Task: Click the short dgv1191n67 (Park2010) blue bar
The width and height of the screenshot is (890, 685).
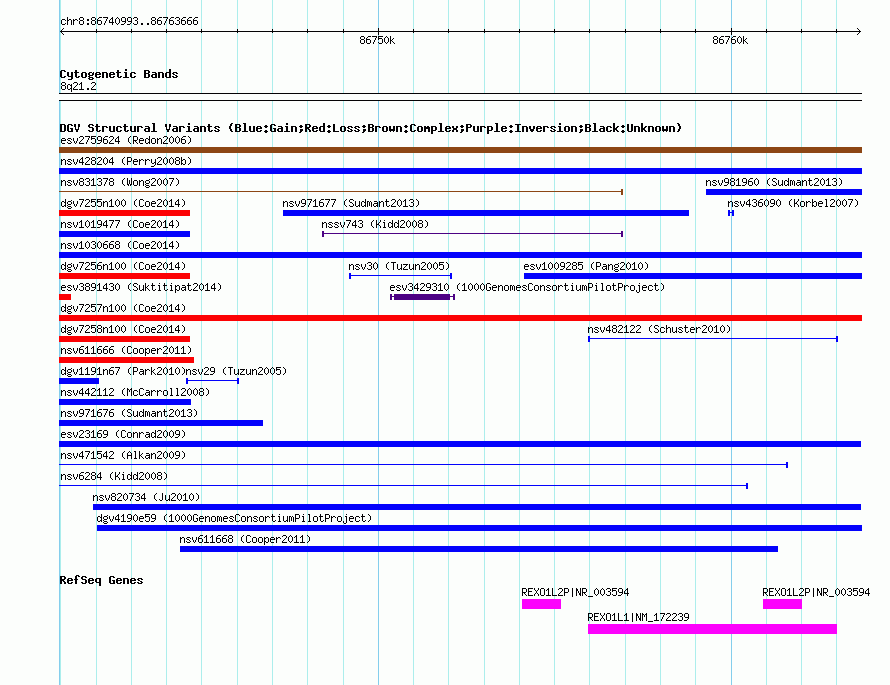Action: click(x=79, y=381)
